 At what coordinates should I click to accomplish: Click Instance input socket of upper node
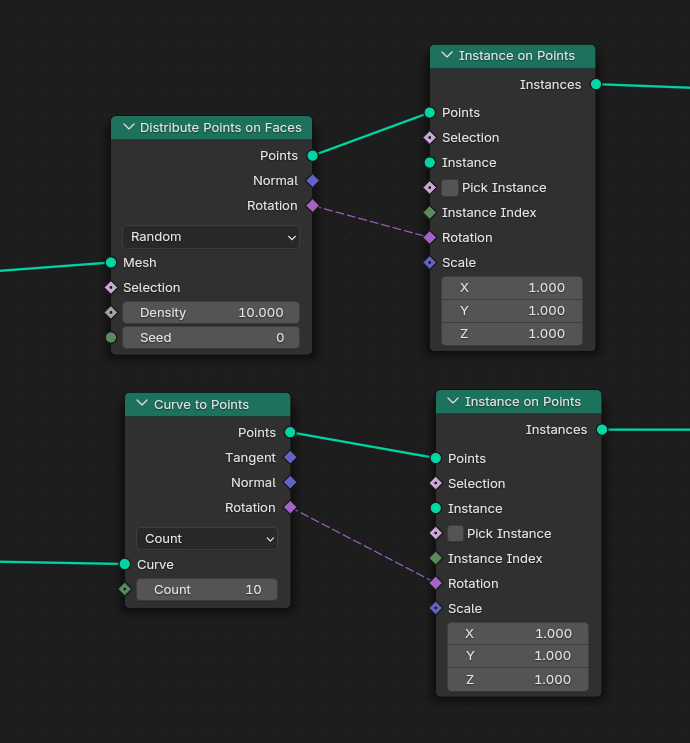point(430,163)
